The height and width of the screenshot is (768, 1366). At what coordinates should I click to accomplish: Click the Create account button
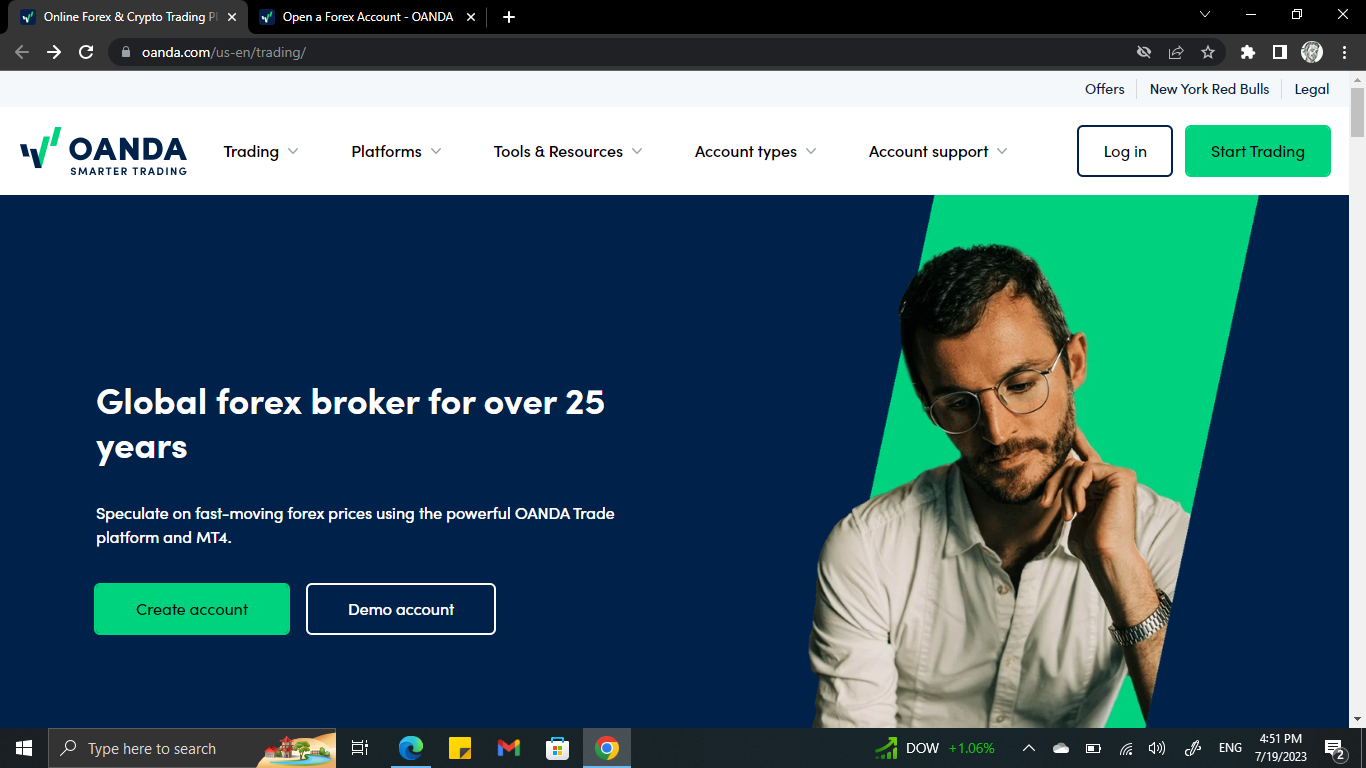pyautogui.click(x=192, y=609)
